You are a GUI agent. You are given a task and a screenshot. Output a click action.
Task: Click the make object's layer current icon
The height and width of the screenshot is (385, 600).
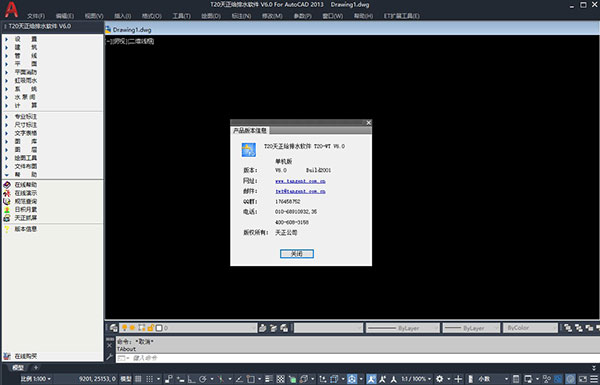[262, 328]
